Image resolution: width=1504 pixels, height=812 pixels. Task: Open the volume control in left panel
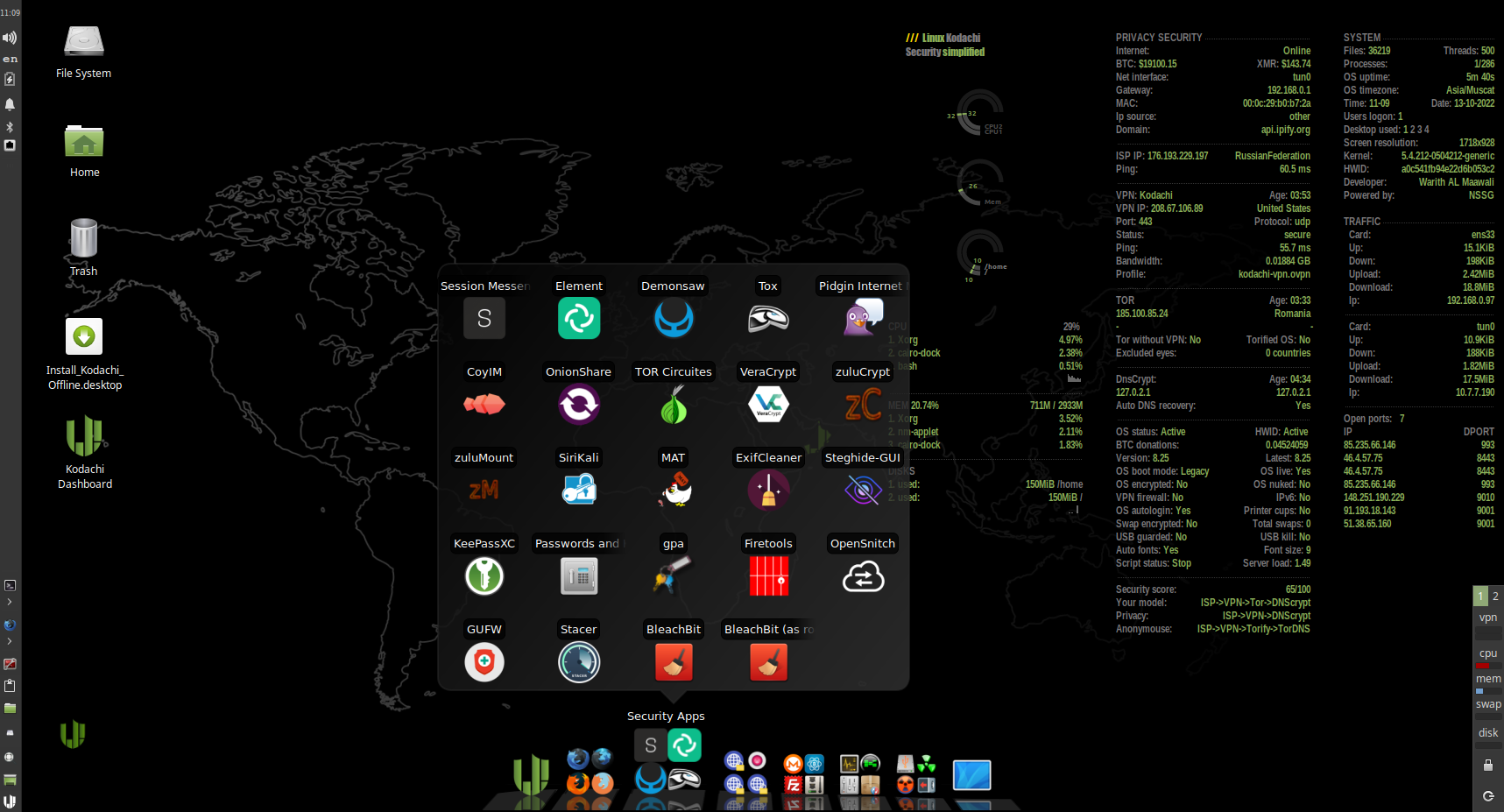point(10,38)
